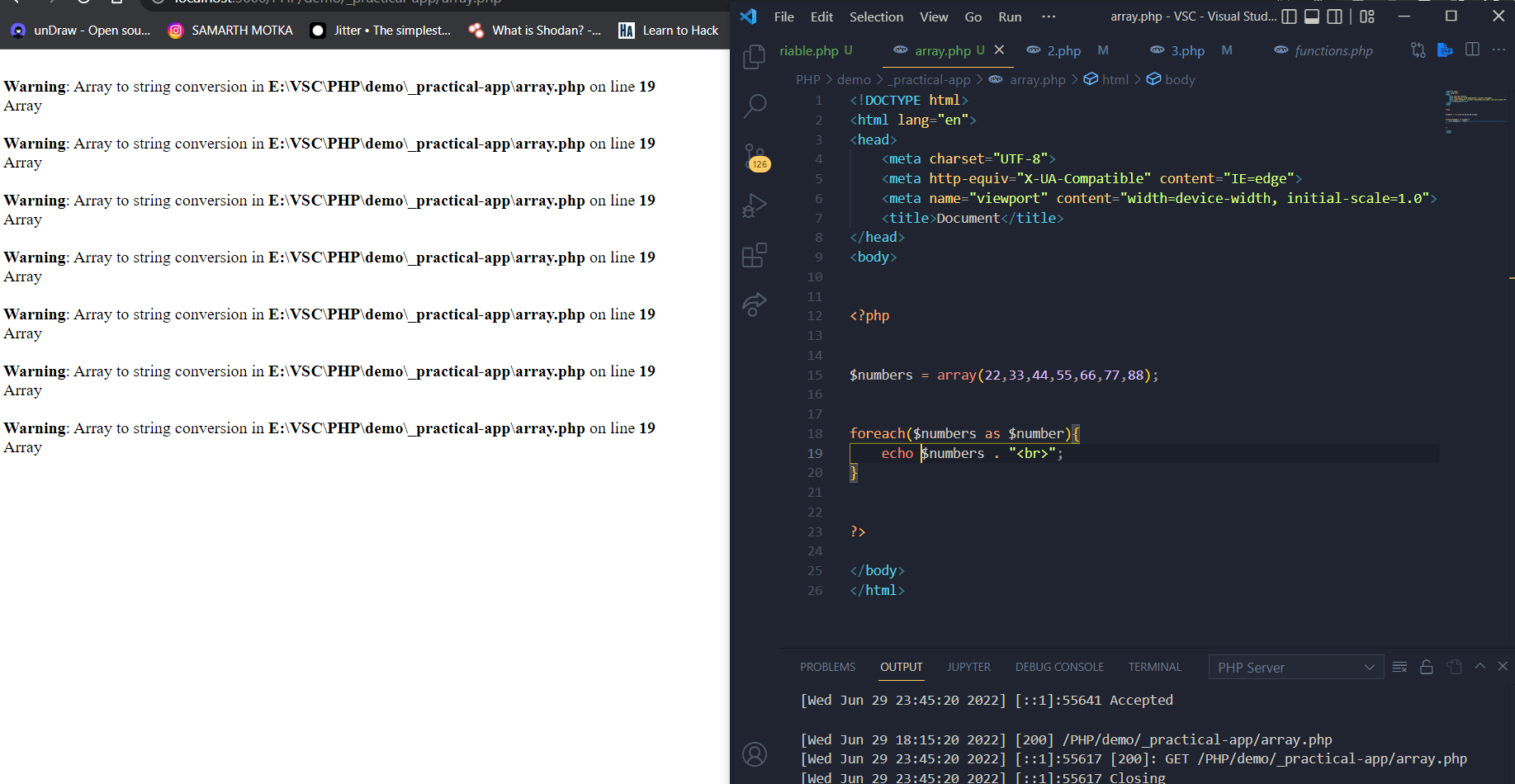Toggle primary side bar layout icon
The image size is (1515, 784).
coord(1289,17)
